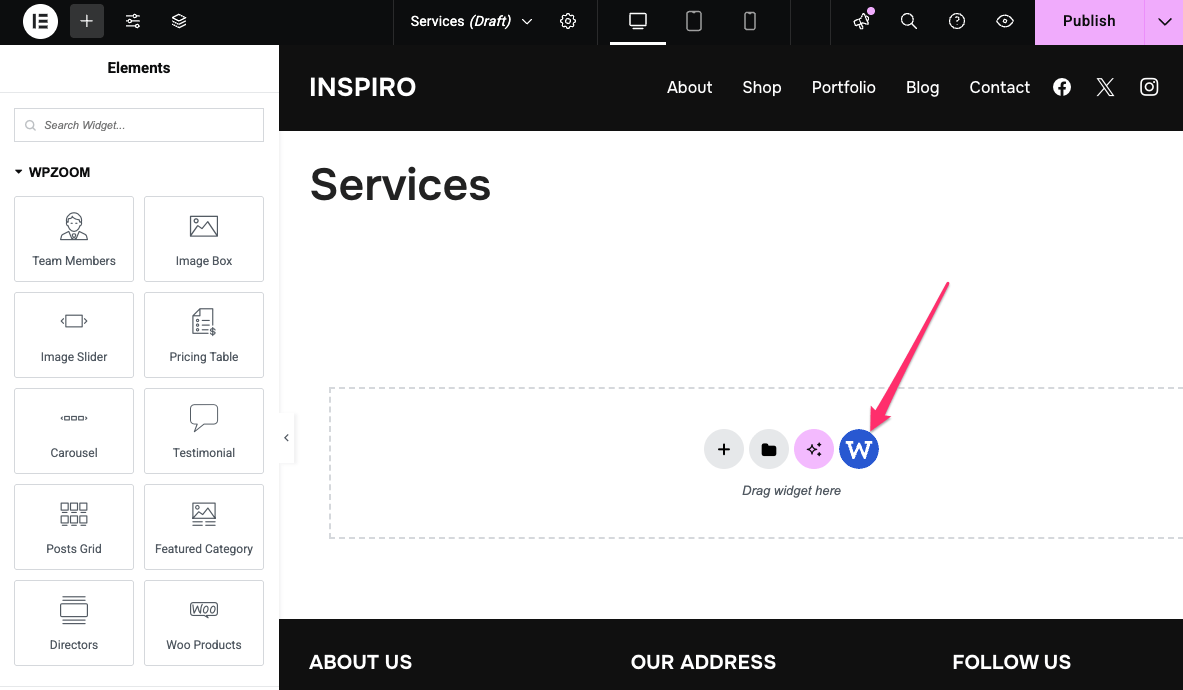The image size is (1183, 690).
Task: Click the What's New megaphone icon
Action: [861, 21]
